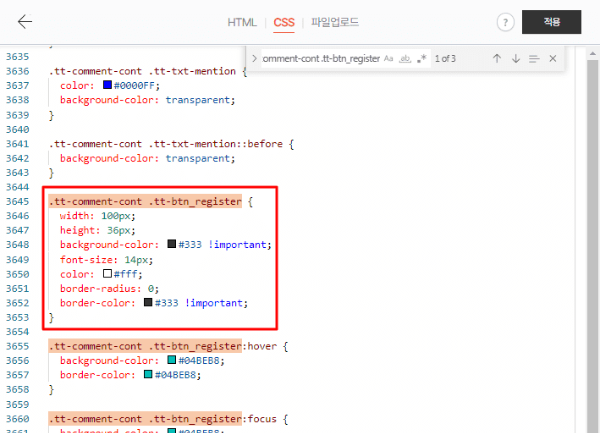Image resolution: width=600 pixels, height=433 pixels.
Task: Click the .tt-txt-mention selector on line 3636
Action: coord(192,71)
